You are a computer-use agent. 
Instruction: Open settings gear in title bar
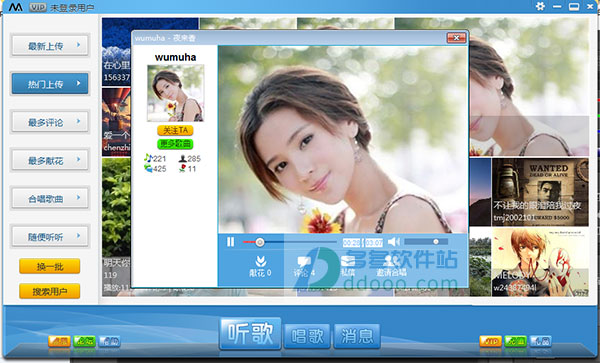(540, 6)
